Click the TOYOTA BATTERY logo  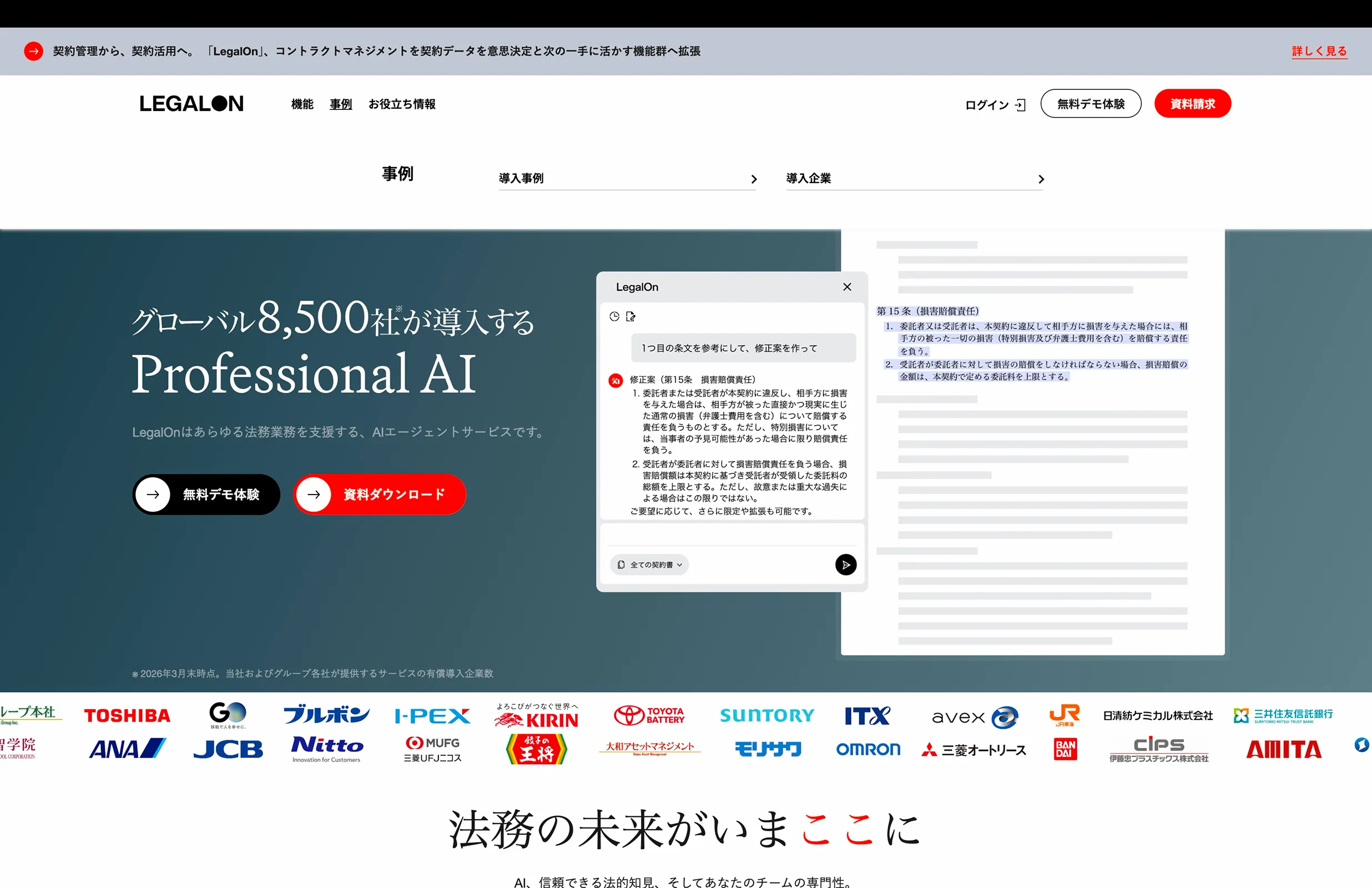click(x=650, y=715)
